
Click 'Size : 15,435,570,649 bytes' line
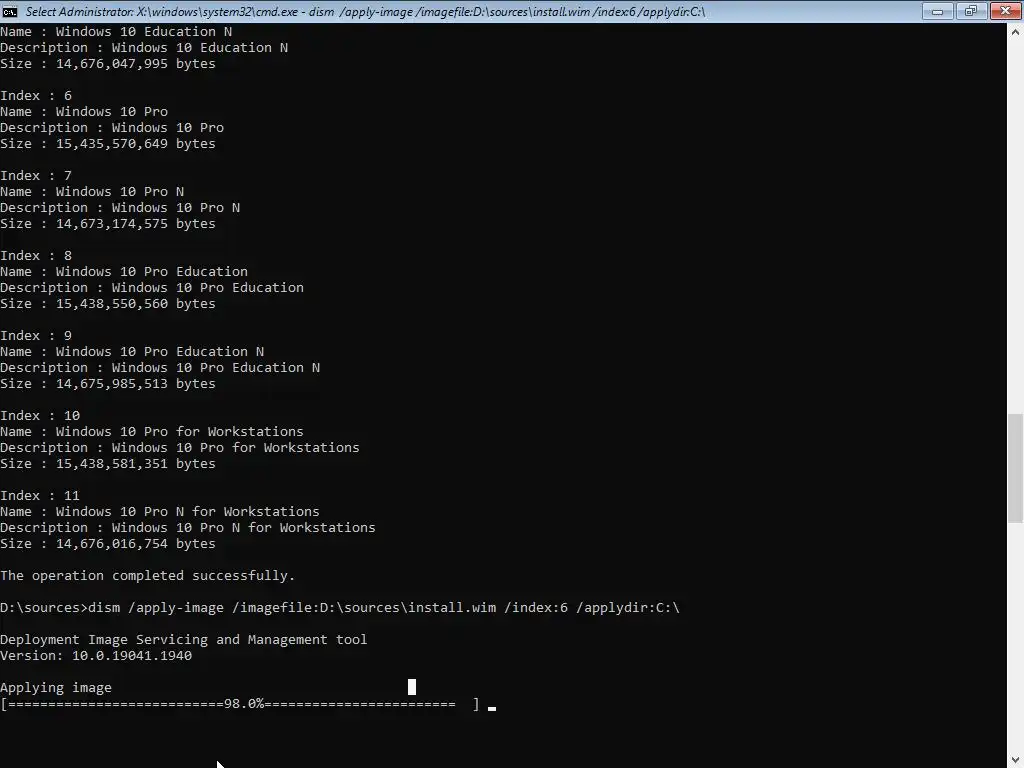[108, 144]
